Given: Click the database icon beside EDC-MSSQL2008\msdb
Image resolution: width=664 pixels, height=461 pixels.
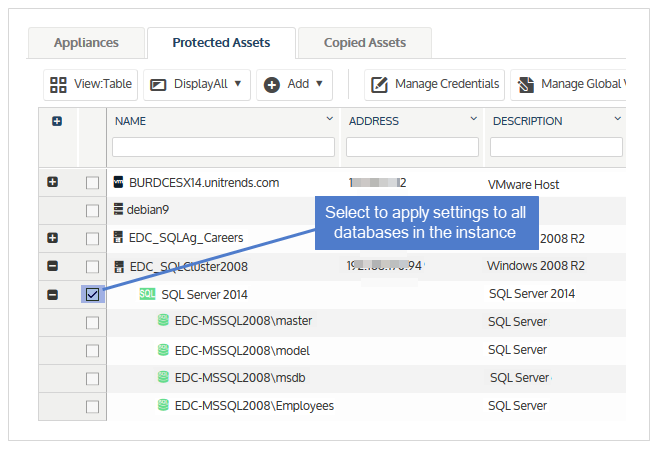Looking at the screenshot, I should pos(163,377).
